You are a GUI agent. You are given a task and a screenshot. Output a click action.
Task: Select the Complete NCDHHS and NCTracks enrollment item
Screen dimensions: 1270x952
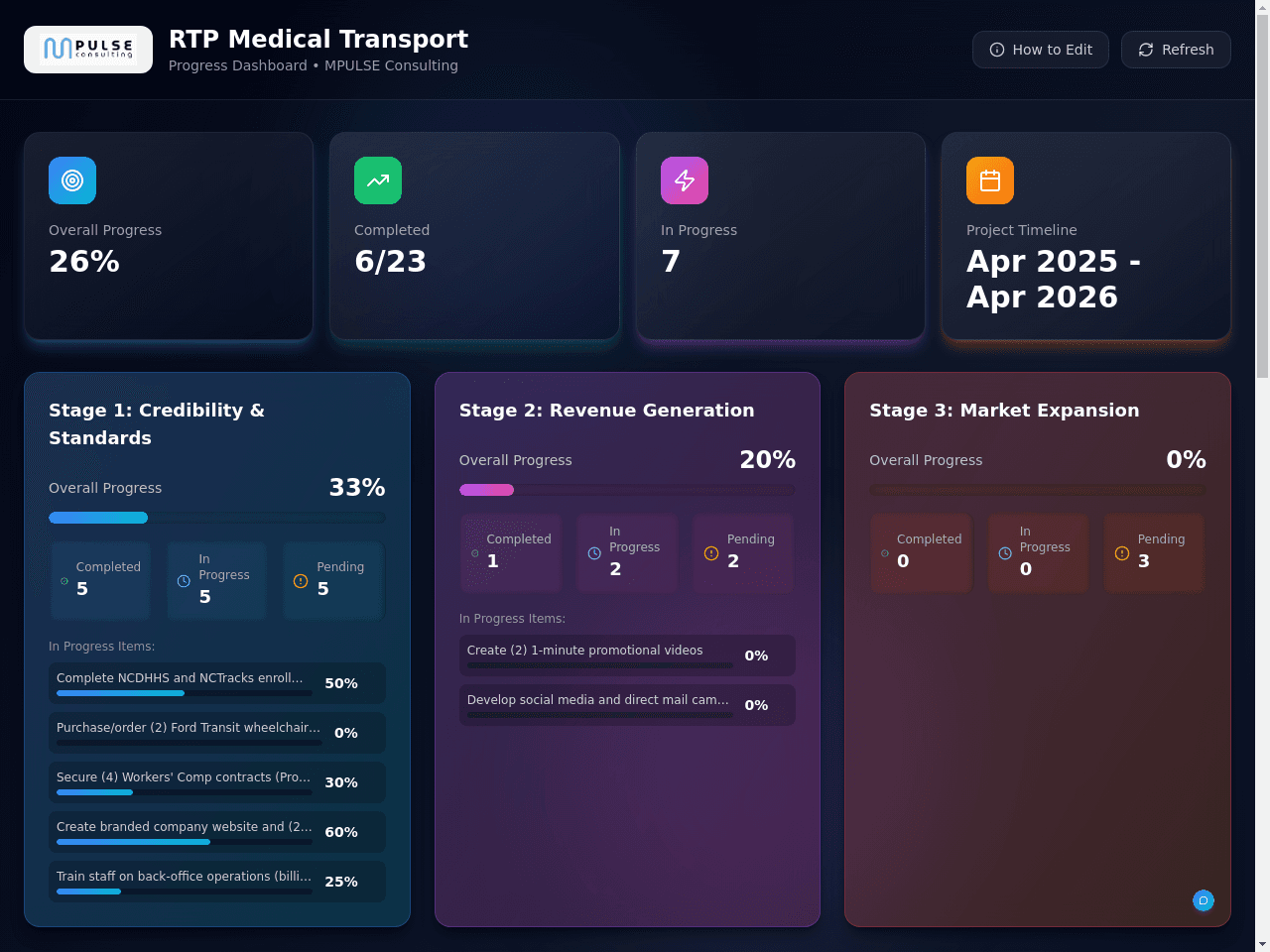pyautogui.click(x=217, y=683)
